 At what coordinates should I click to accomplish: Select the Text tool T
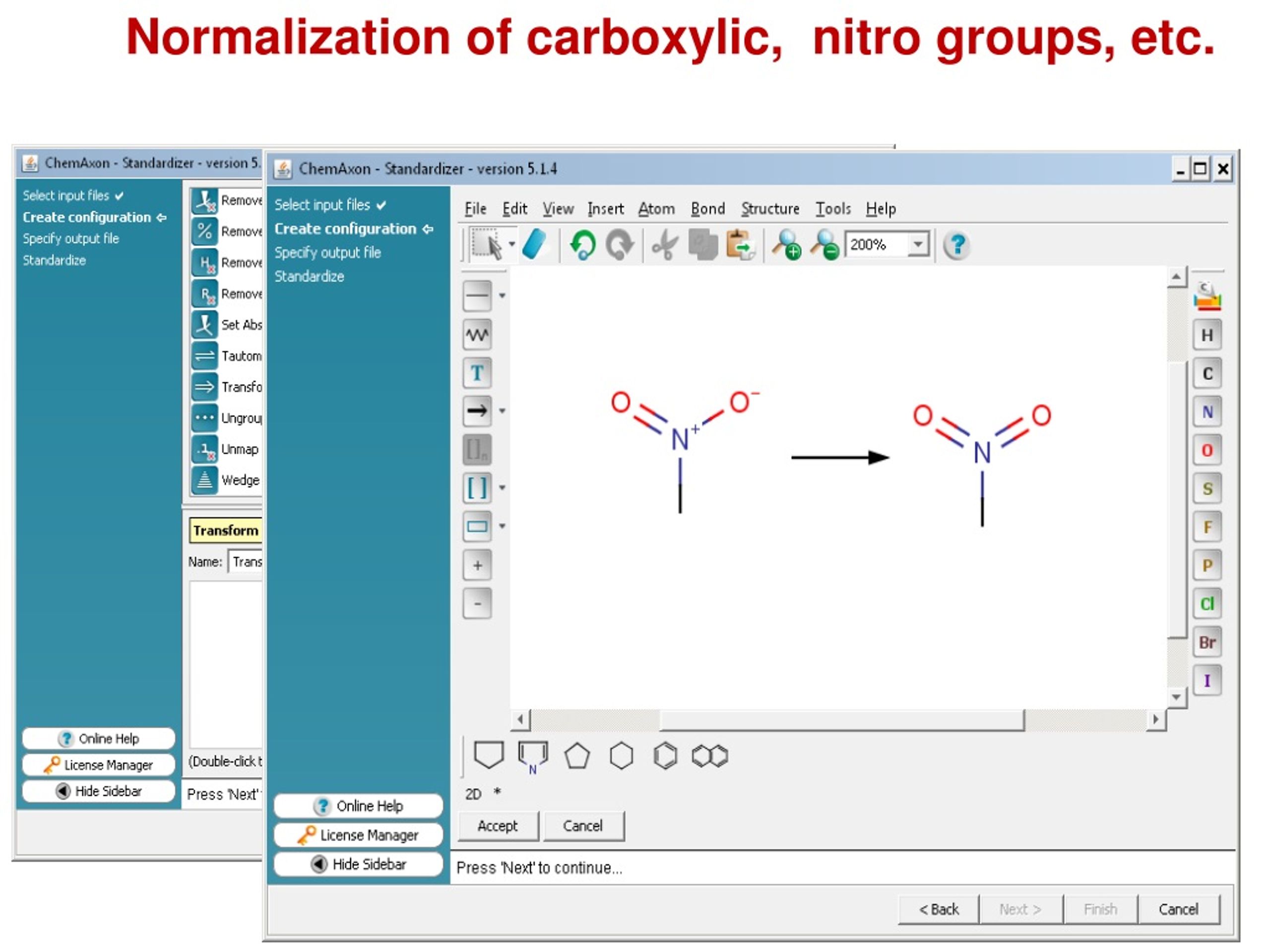[477, 373]
